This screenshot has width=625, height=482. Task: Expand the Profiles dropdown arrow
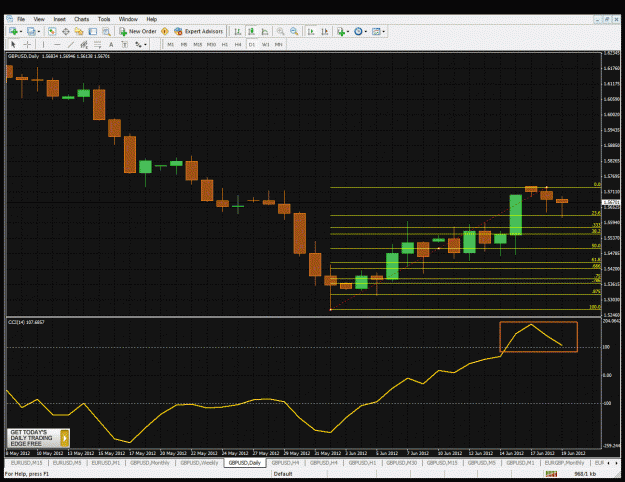(39, 31)
